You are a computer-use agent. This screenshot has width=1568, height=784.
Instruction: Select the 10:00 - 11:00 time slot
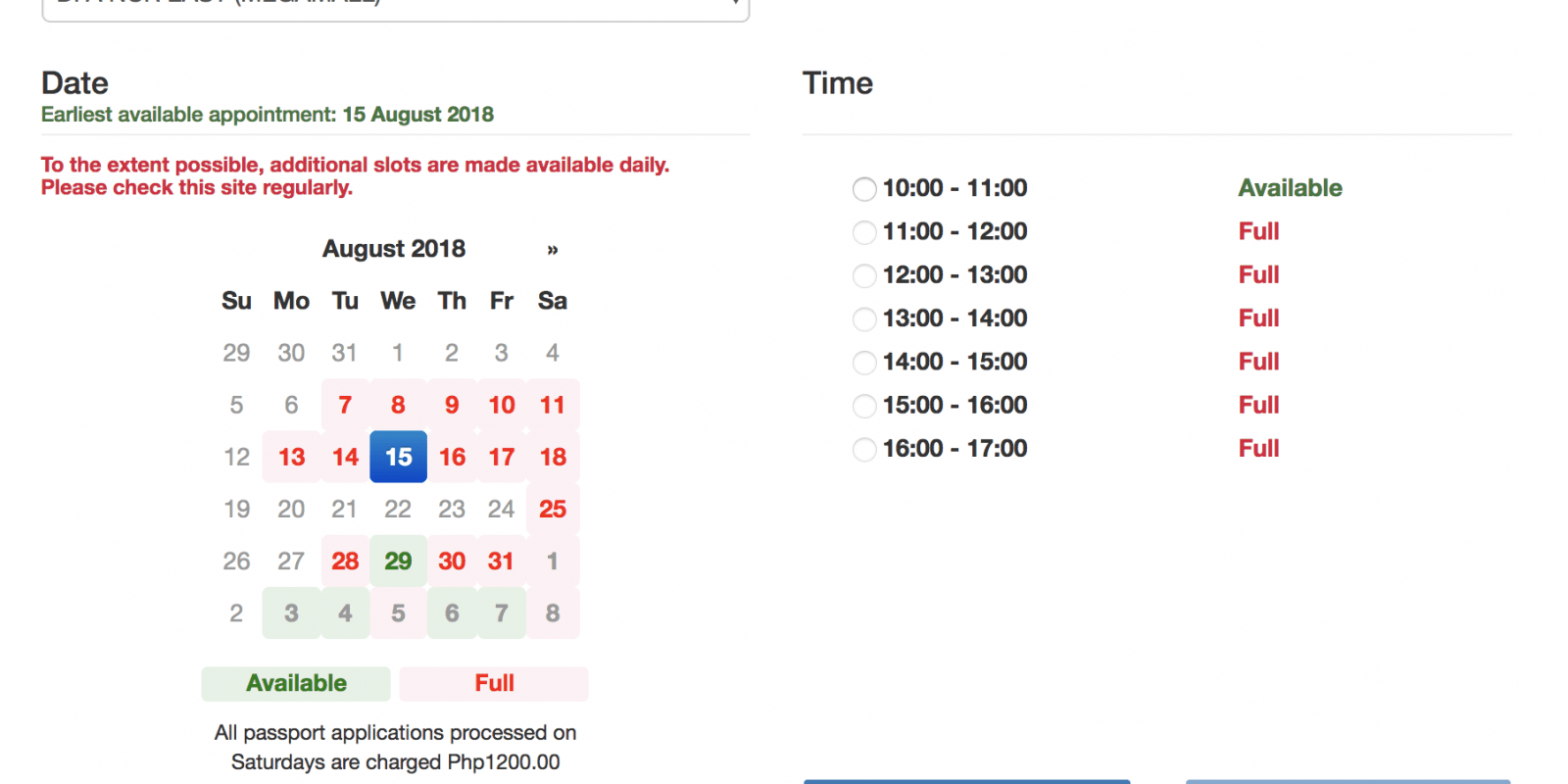click(864, 189)
